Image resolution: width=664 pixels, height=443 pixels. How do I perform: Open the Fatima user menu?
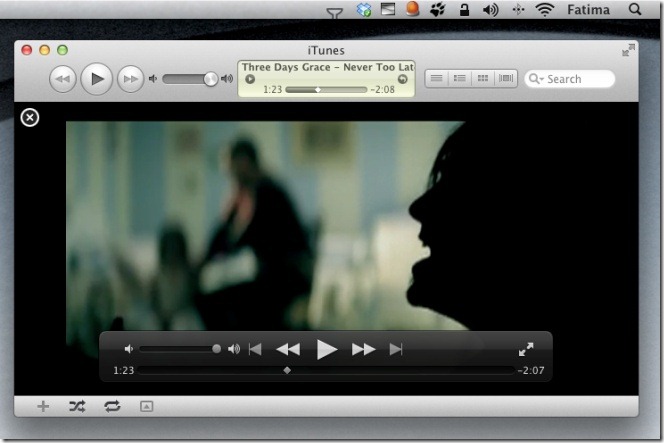pyautogui.click(x=589, y=9)
